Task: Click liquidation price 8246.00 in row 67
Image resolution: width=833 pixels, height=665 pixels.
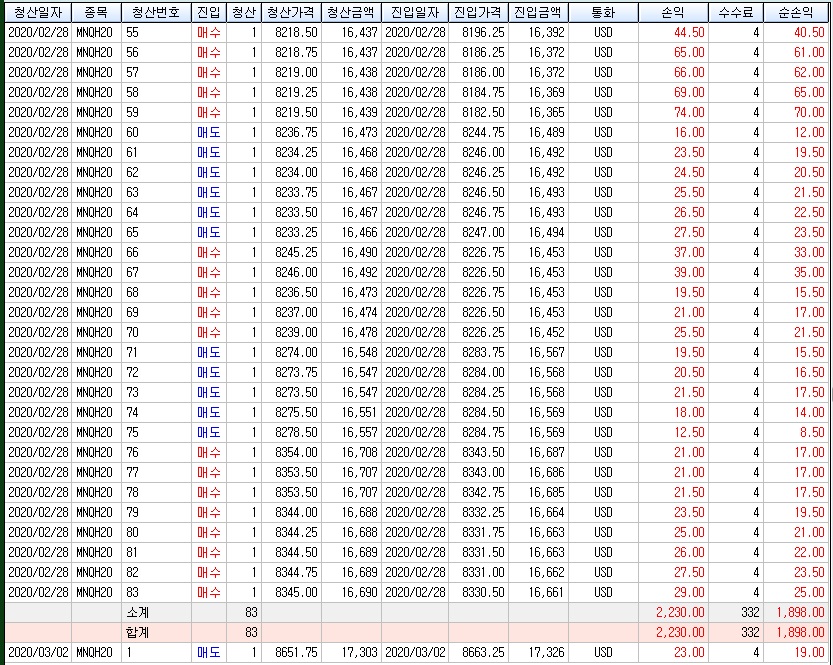Action: coord(291,272)
